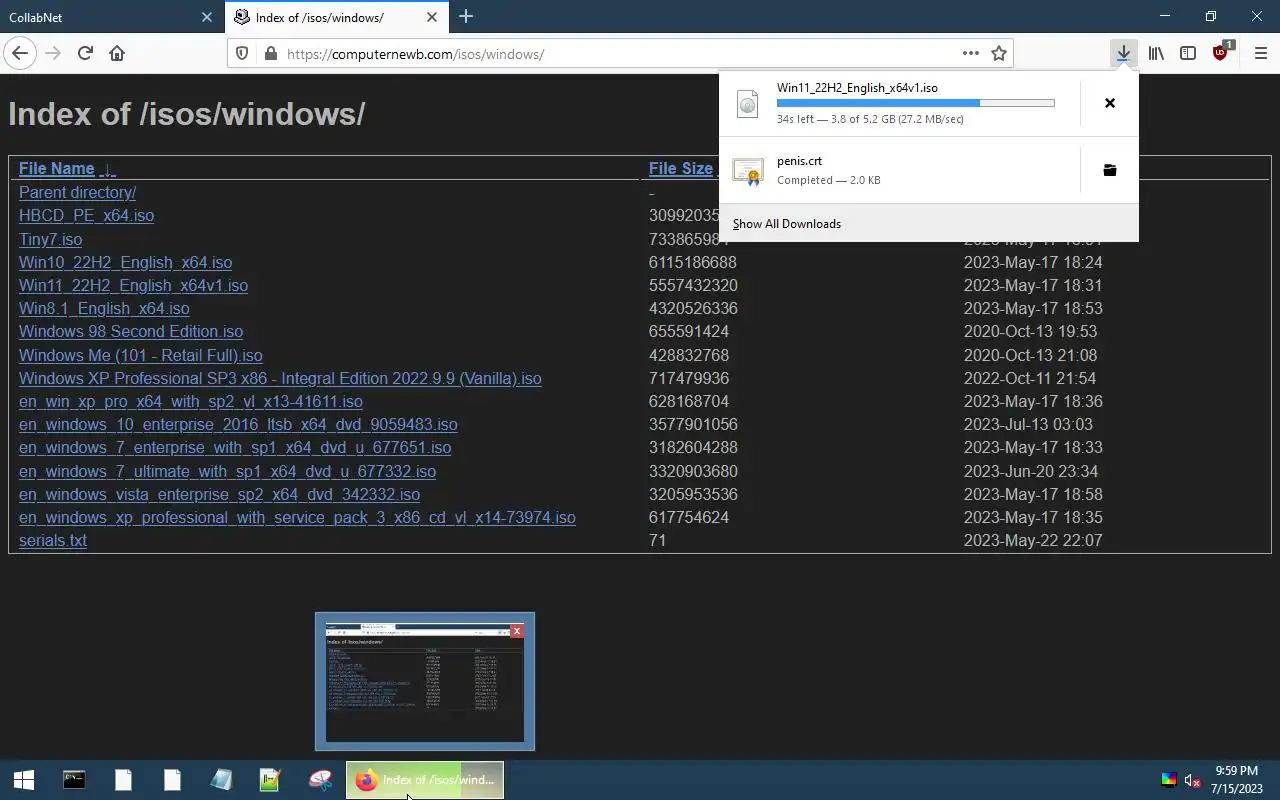Screen dimensions: 1280x800
Task: Click the penis.crt certificate file icon
Action: pyautogui.click(x=748, y=171)
